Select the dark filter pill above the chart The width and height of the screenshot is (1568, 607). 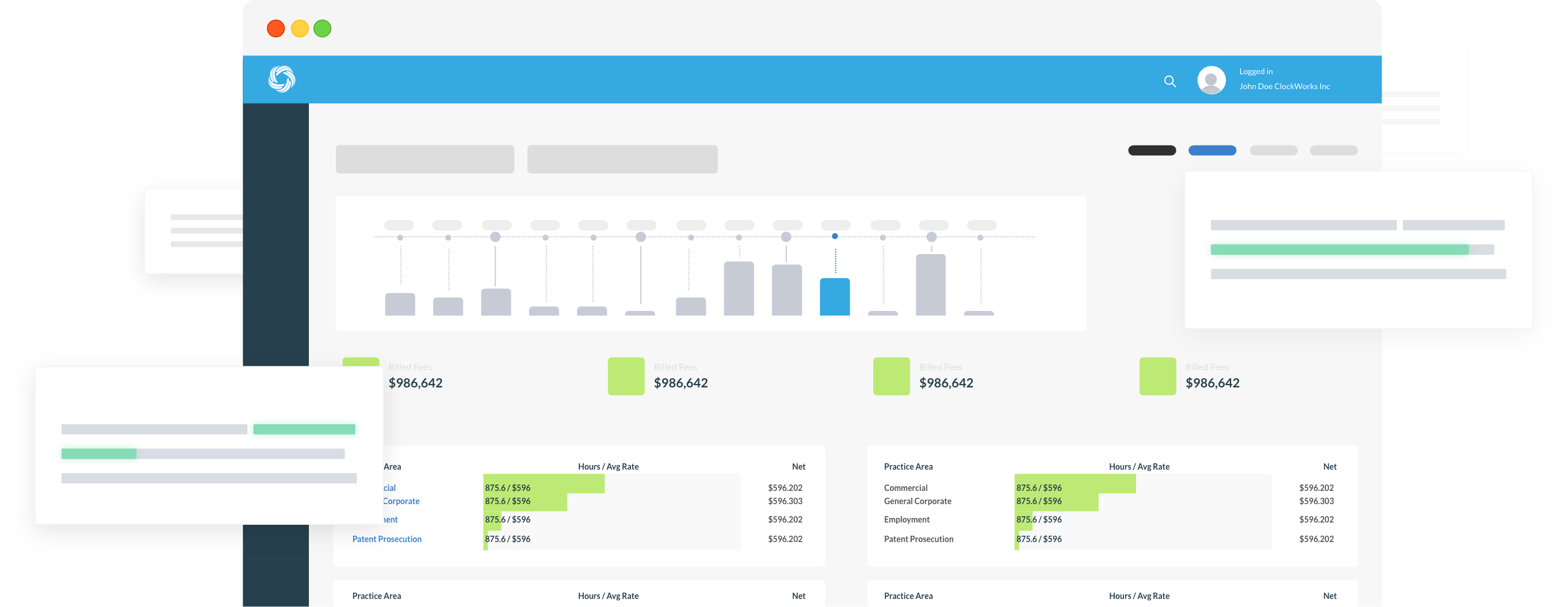[x=1152, y=150]
